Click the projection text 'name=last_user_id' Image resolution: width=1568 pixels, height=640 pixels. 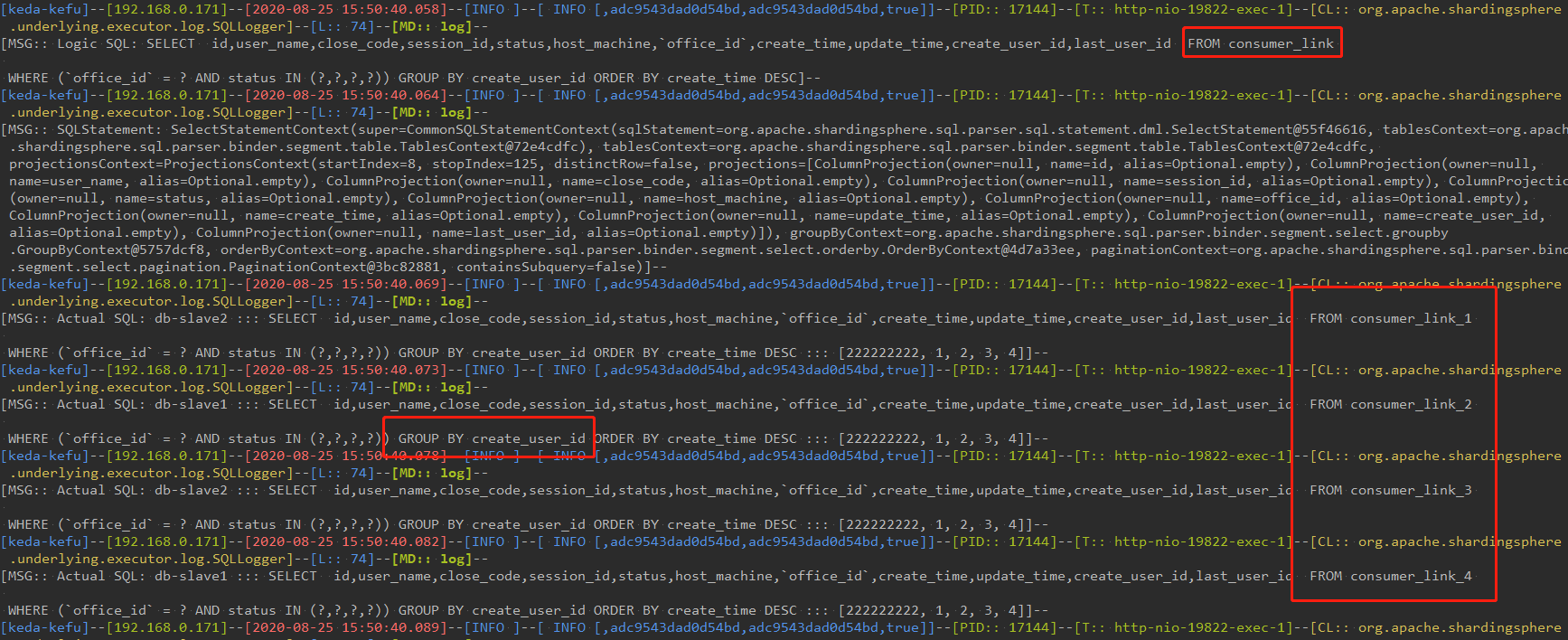(x=501, y=232)
